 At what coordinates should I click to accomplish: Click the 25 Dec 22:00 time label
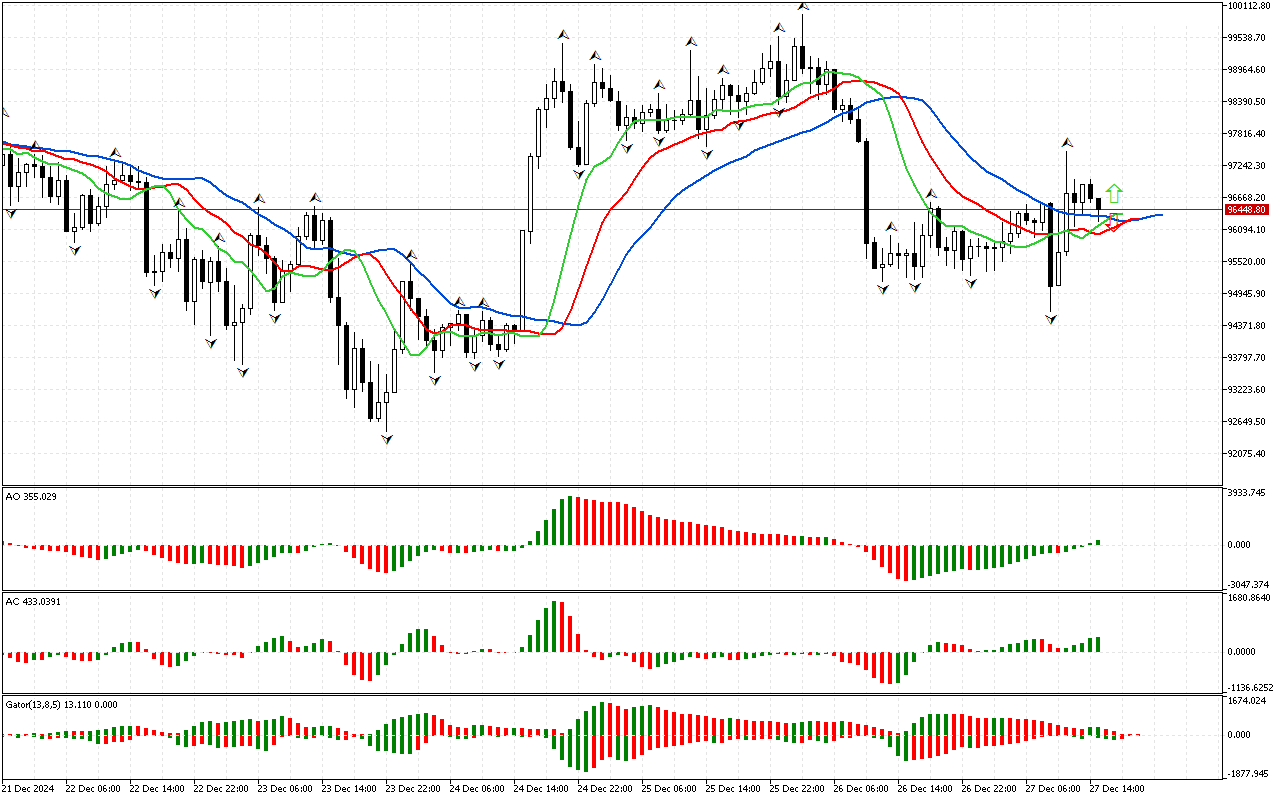pos(797,789)
